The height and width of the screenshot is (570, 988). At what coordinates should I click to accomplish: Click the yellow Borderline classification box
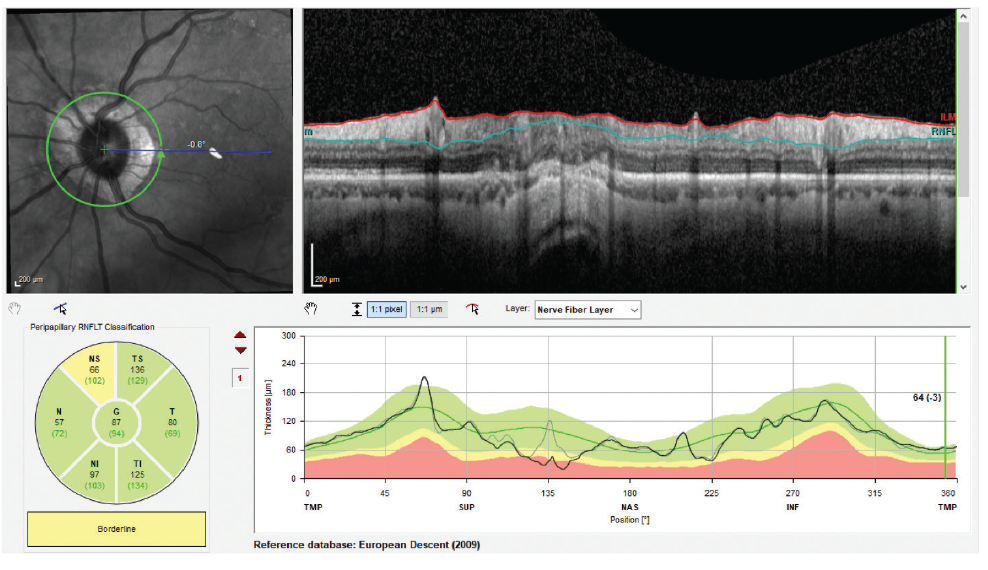[117, 529]
